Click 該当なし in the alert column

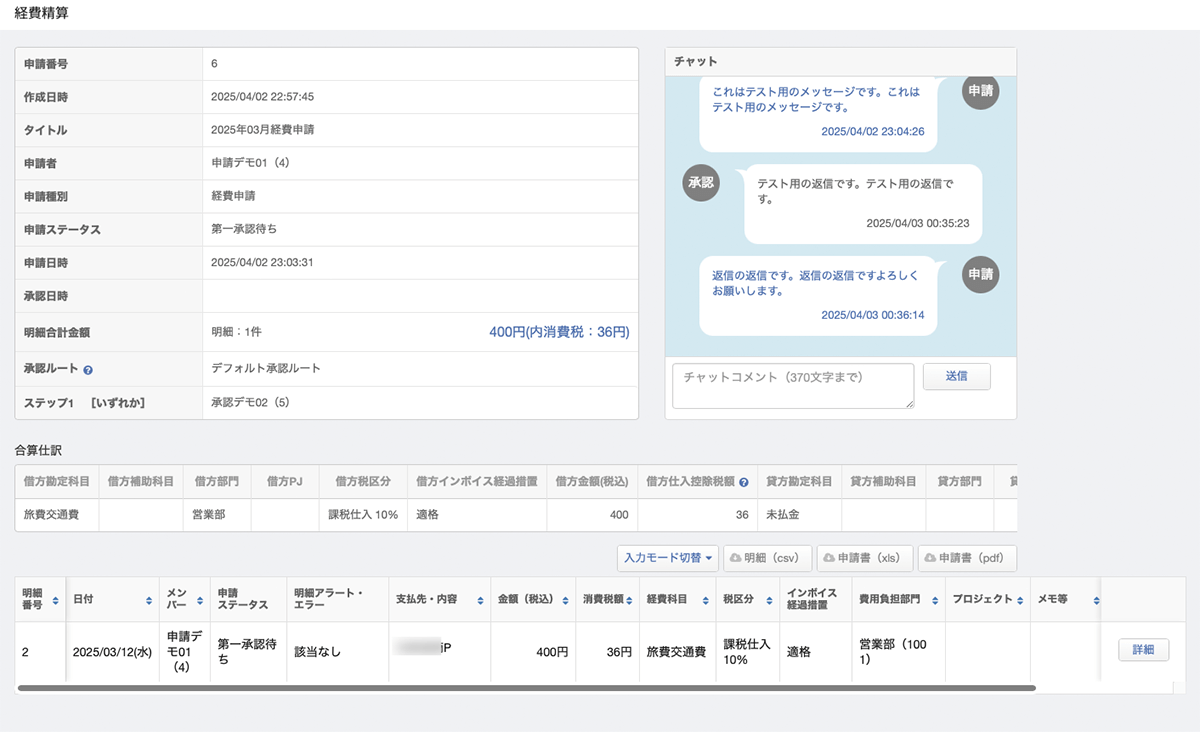tap(317, 652)
